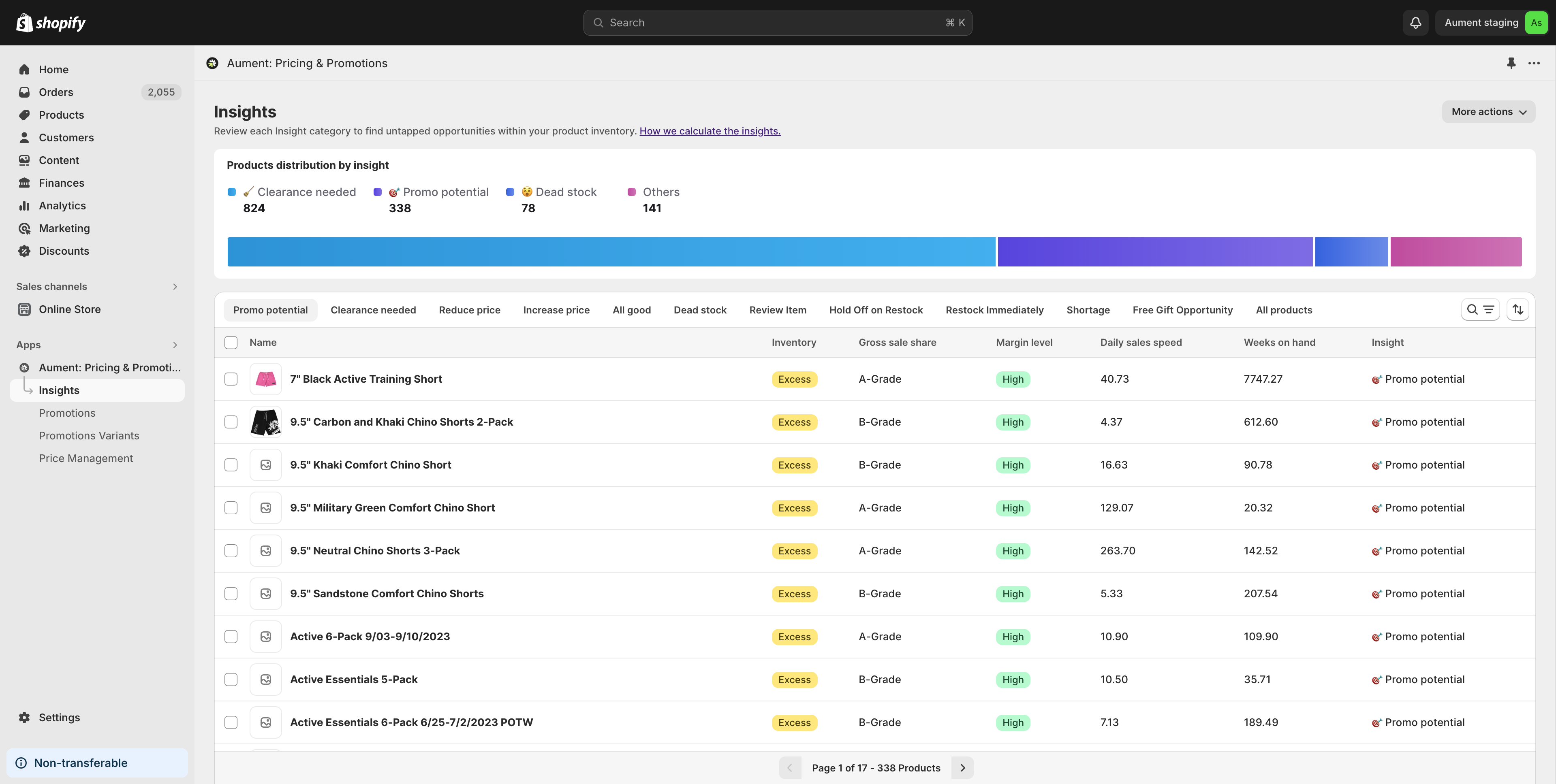Click the Shopify logo
Screen dimensions: 1556x784
point(51,22)
